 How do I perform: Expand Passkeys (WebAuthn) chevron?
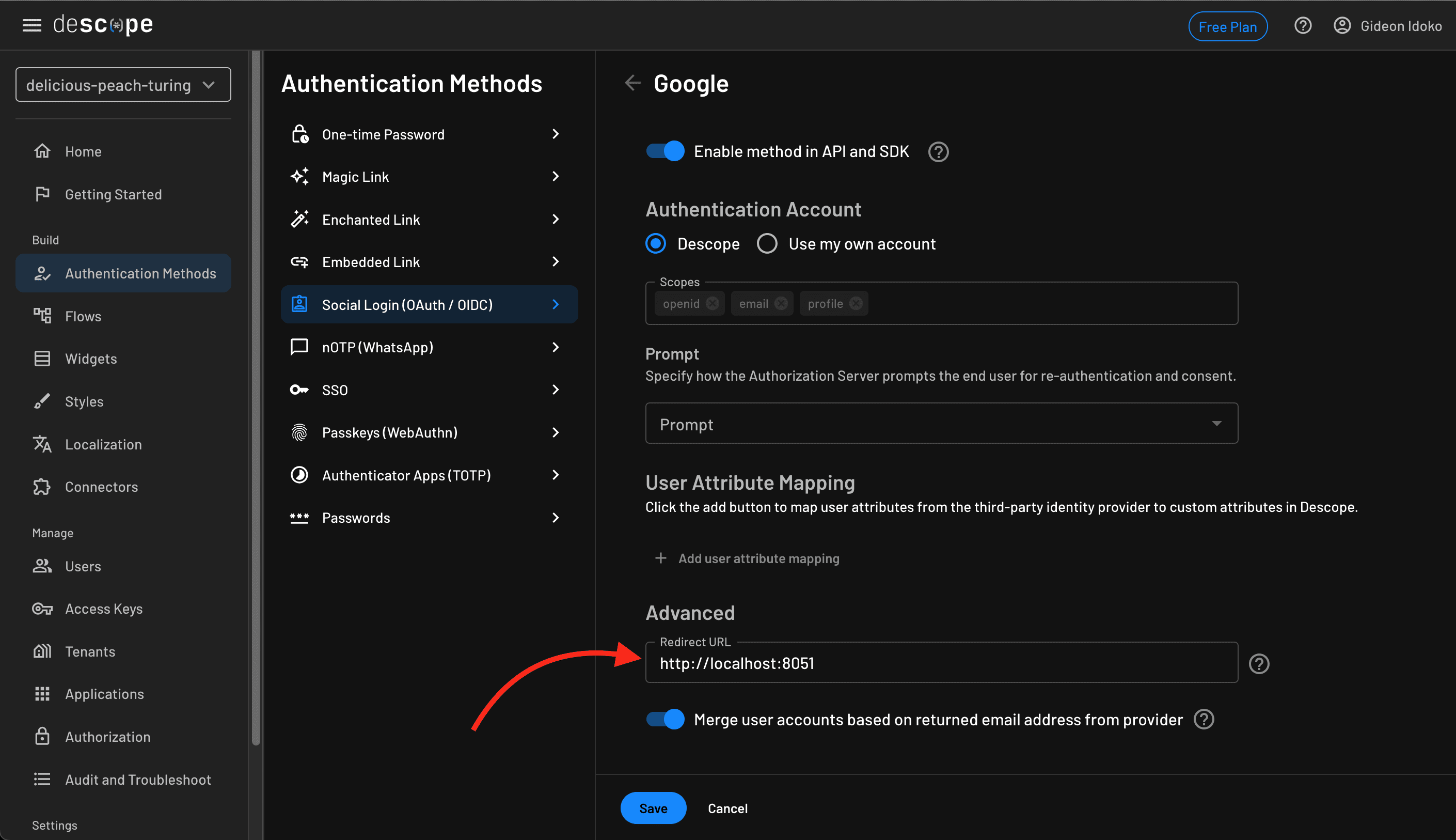[x=555, y=432]
